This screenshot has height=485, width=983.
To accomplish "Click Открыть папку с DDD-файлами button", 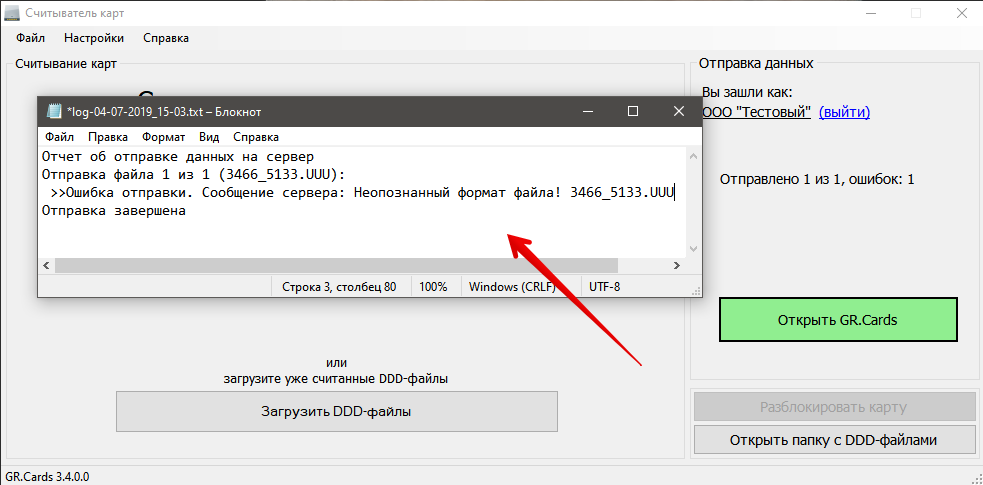I will 834,440.
